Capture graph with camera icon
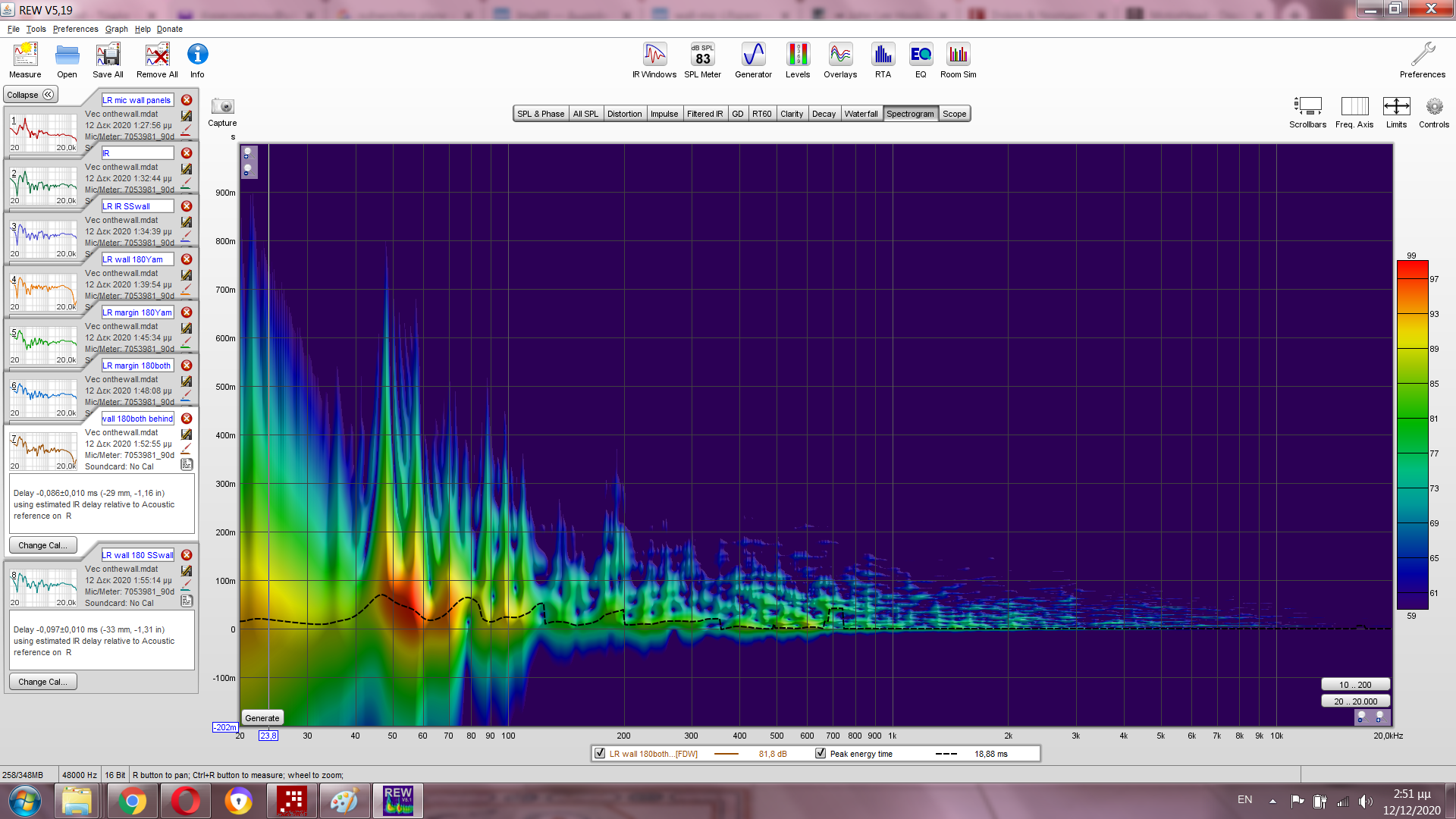The height and width of the screenshot is (819, 1456). [x=222, y=107]
